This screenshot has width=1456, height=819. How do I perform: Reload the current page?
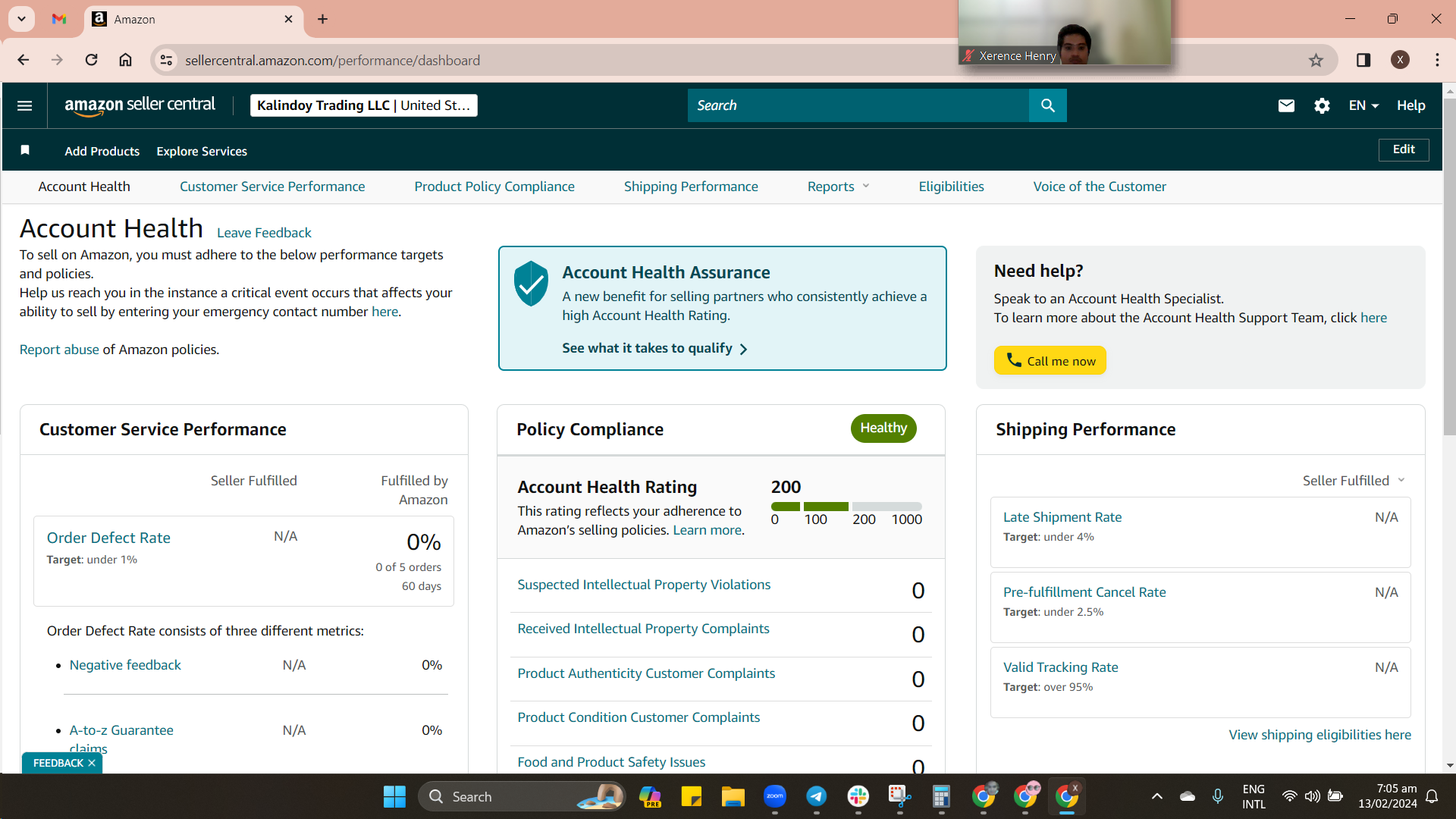click(x=91, y=60)
